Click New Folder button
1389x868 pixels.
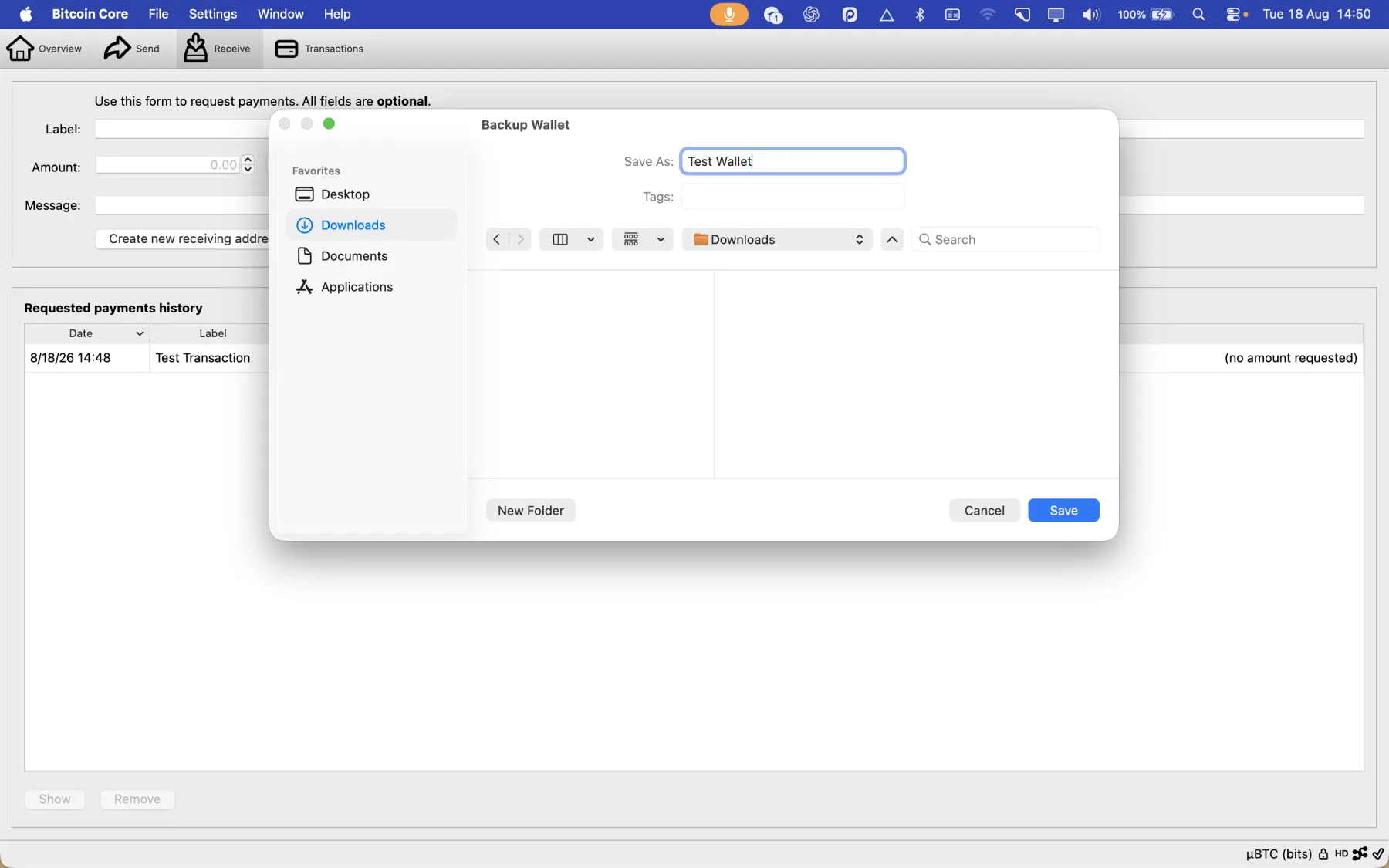[531, 510]
